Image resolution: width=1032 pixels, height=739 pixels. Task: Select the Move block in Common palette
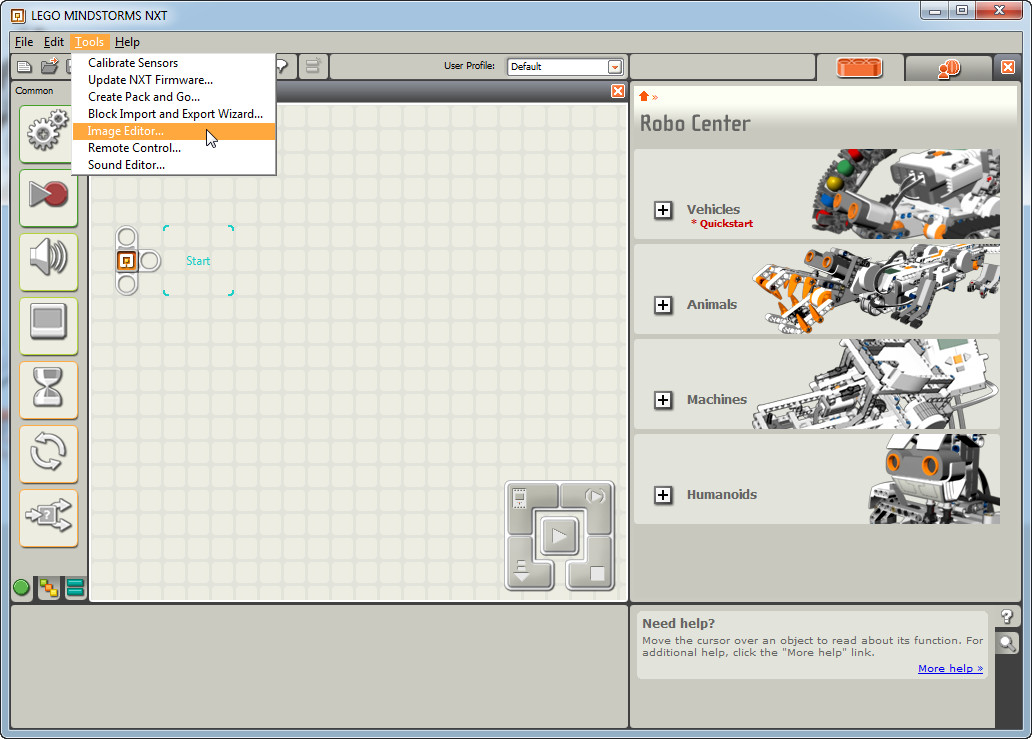tap(48, 133)
